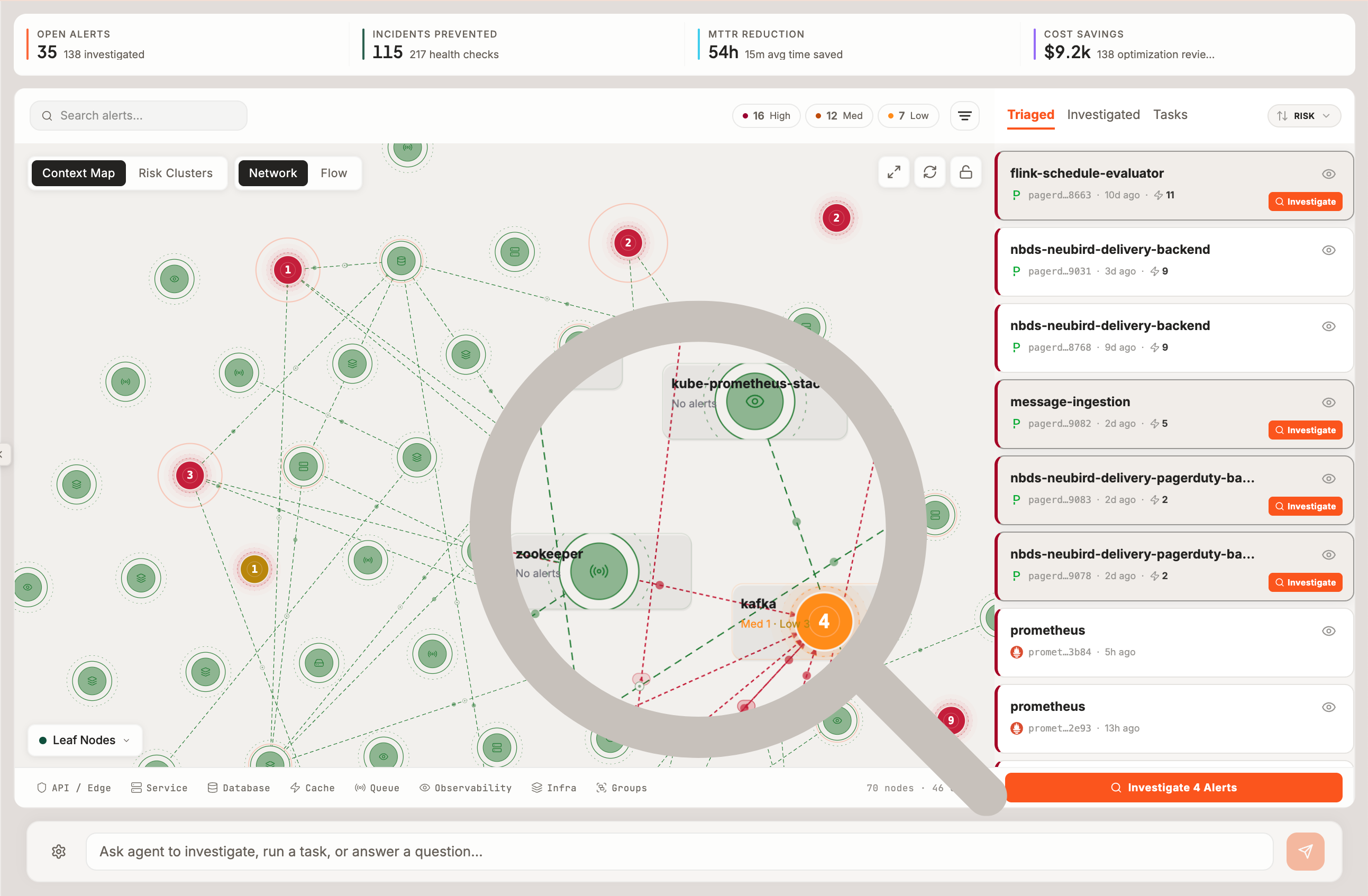The width and height of the screenshot is (1368, 896).
Task: Click the fullscreen expand map icon
Action: (x=893, y=172)
